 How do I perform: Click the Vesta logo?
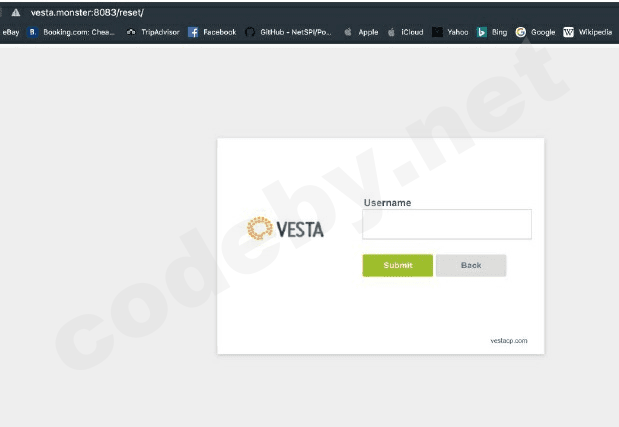point(285,228)
